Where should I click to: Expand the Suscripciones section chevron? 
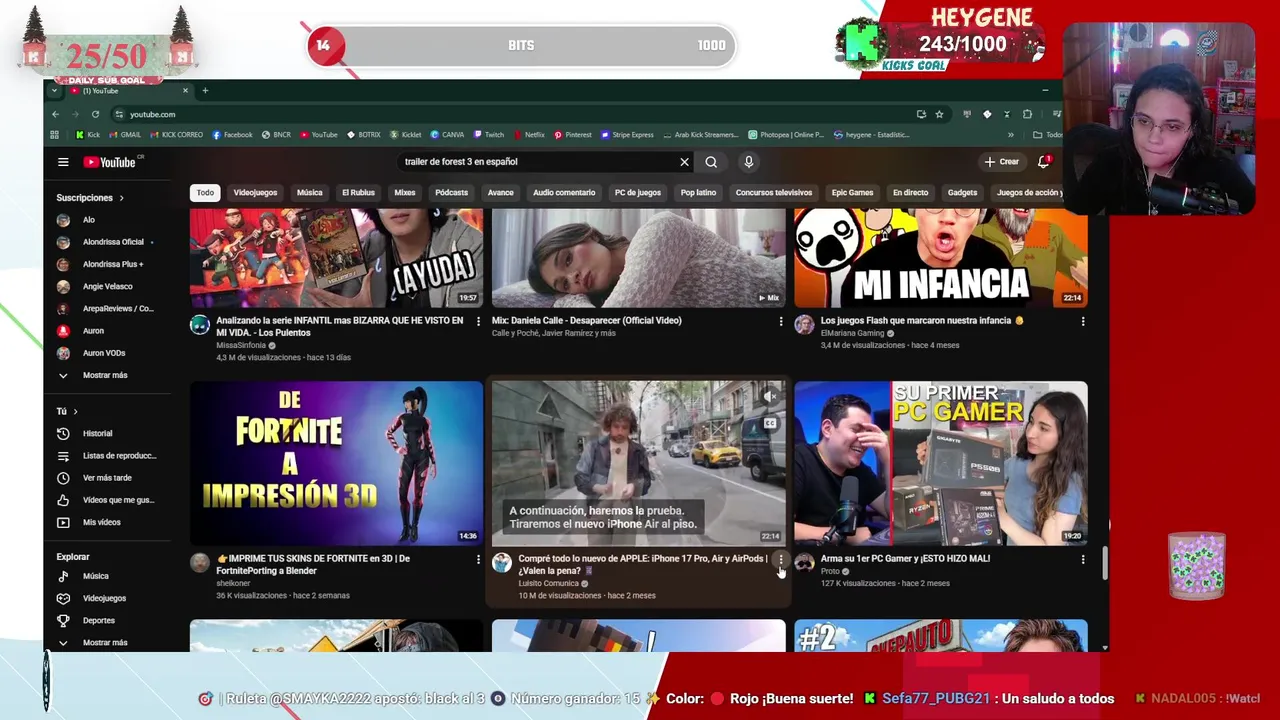click(x=122, y=198)
